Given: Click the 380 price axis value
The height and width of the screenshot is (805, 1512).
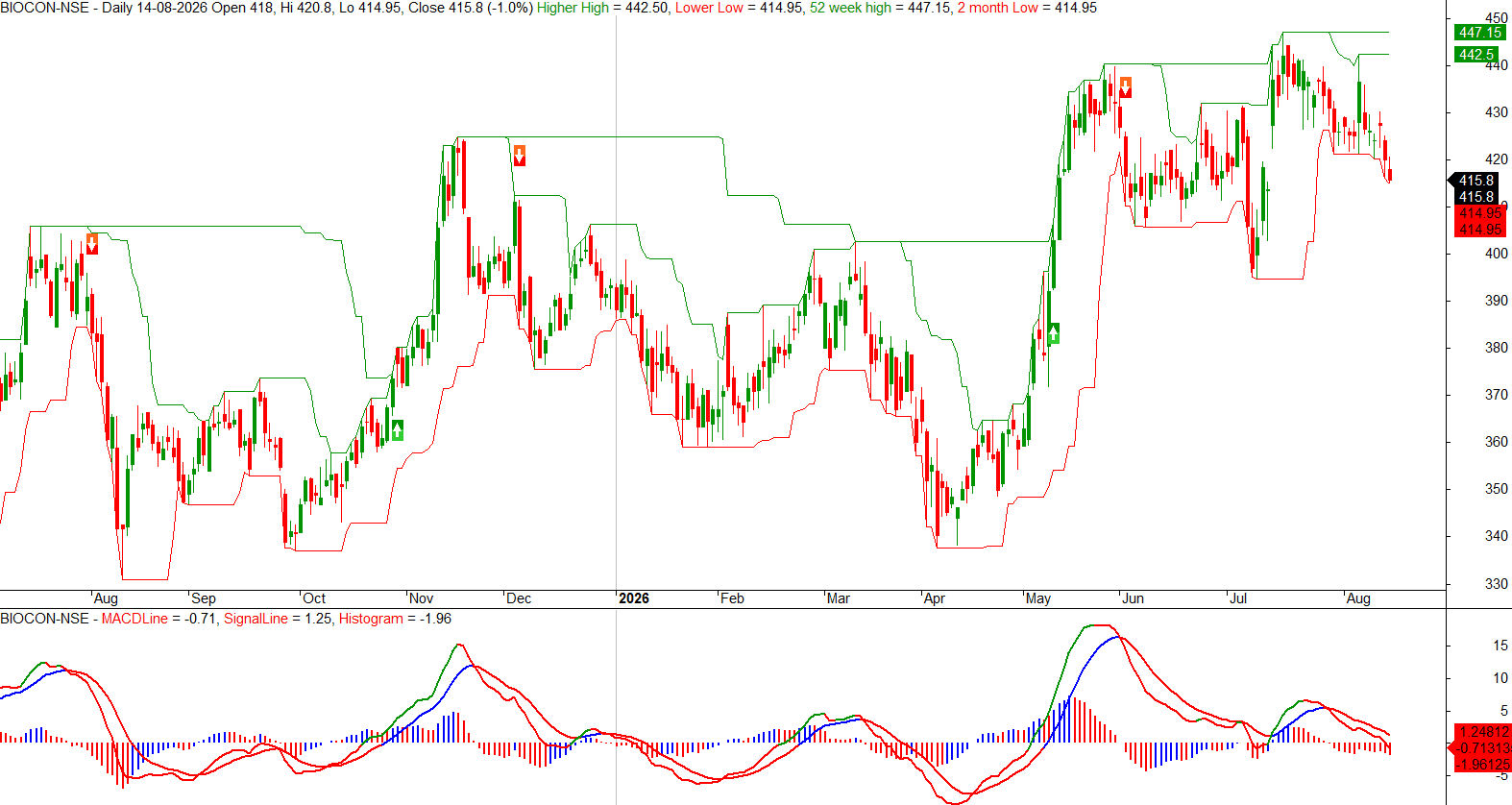Looking at the screenshot, I should tap(1497, 348).
